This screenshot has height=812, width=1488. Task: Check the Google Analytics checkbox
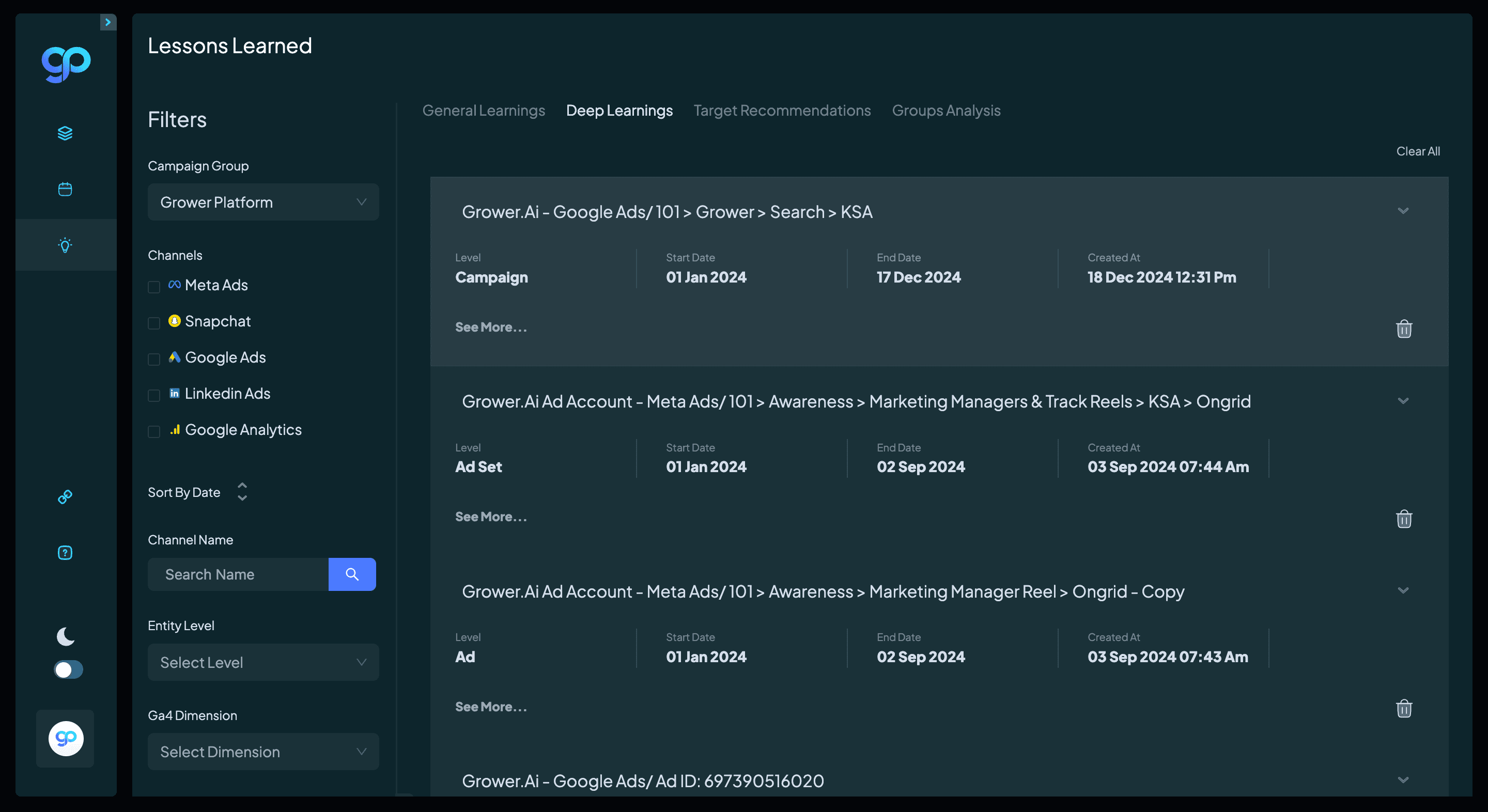click(x=153, y=432)
